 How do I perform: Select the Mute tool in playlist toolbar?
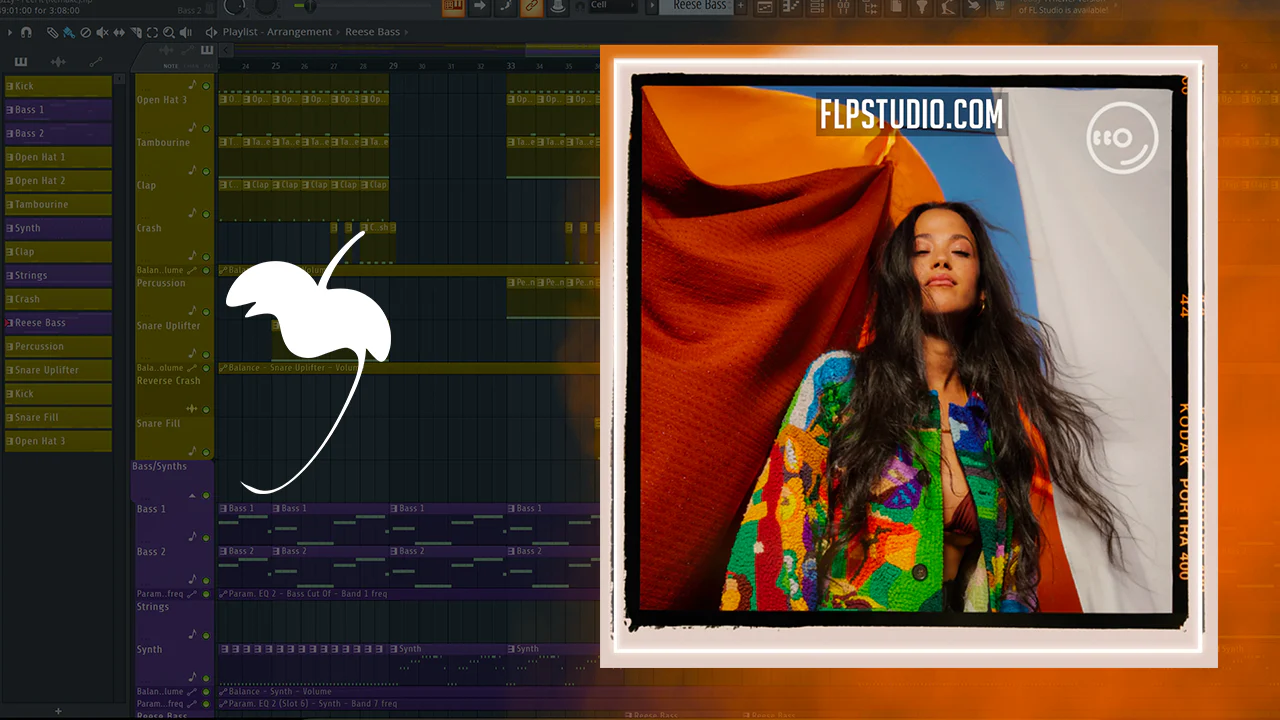(102, 32)
